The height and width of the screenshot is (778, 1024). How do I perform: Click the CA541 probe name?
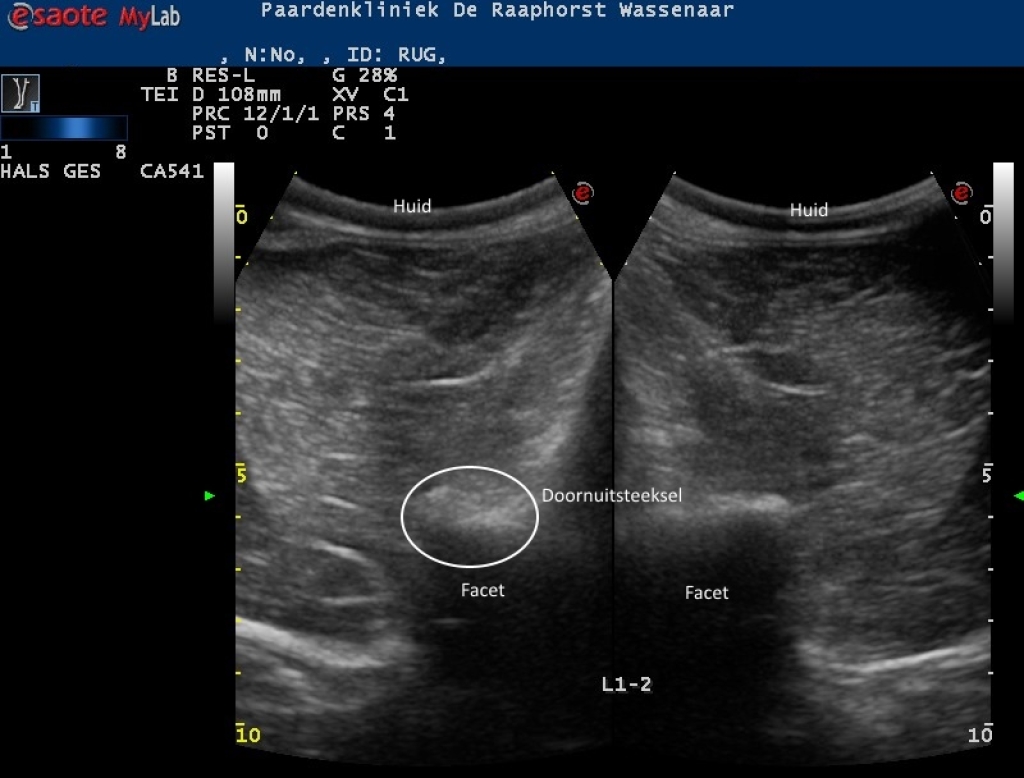pyautogui.click(x=173, y=171)
